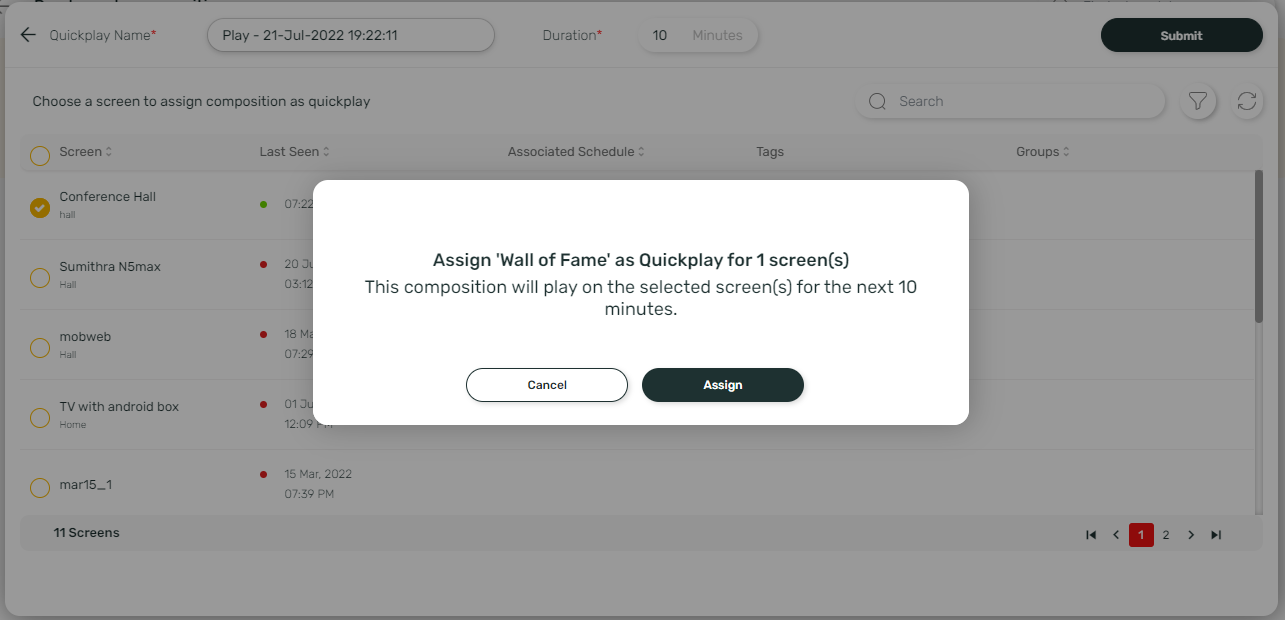
Task: Focus the Search screens field
Action: tap(1010, 101)
